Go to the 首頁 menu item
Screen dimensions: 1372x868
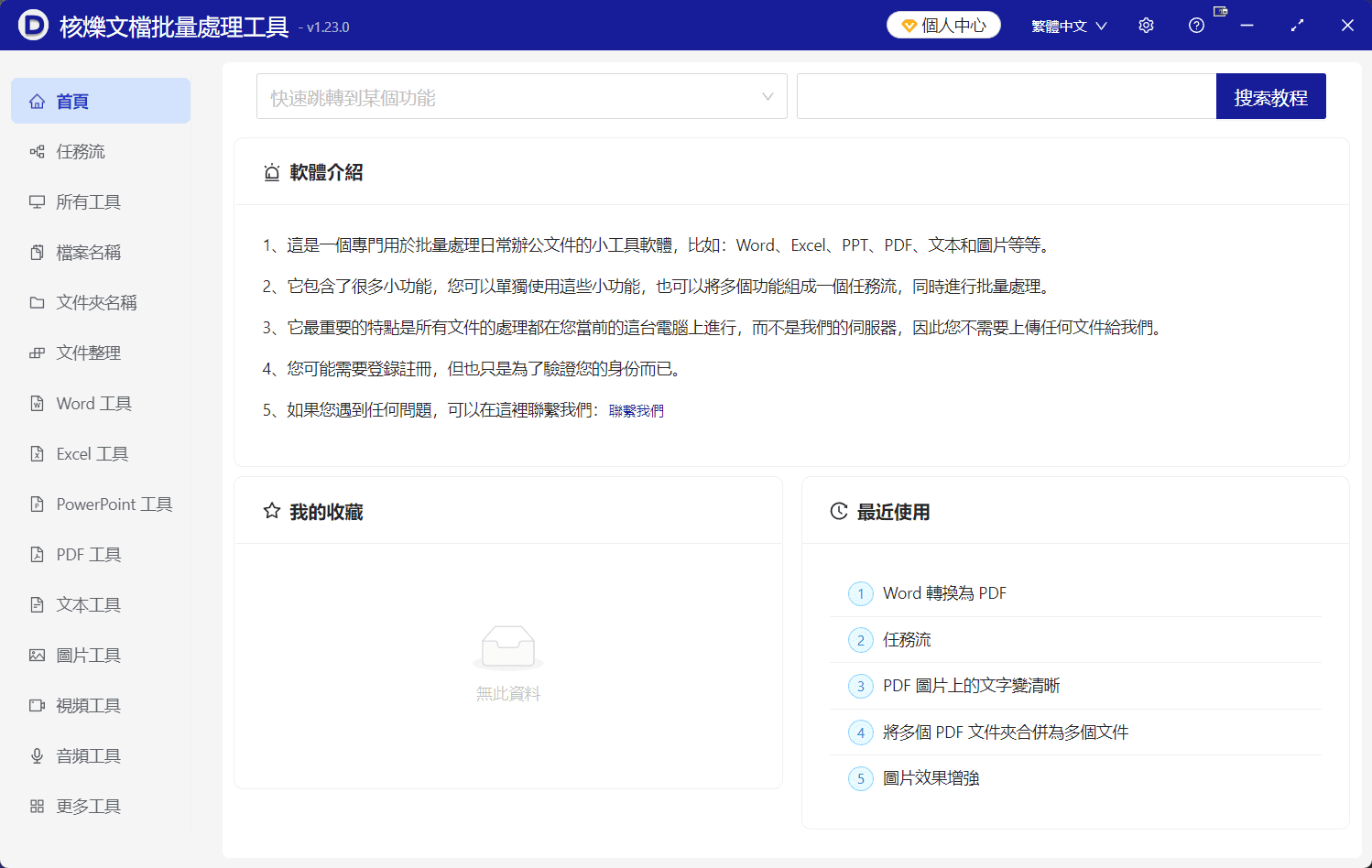coord(101,101)
